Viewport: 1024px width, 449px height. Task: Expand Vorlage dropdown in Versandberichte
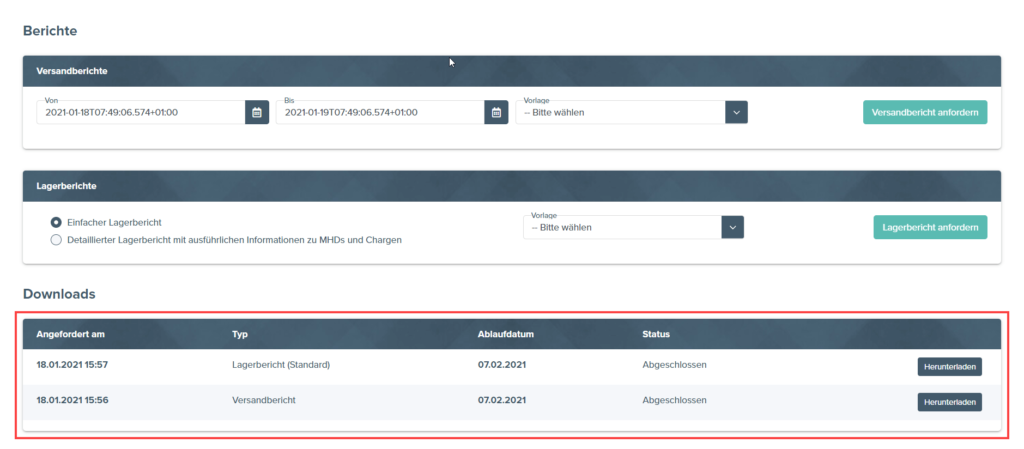(736, 112)
